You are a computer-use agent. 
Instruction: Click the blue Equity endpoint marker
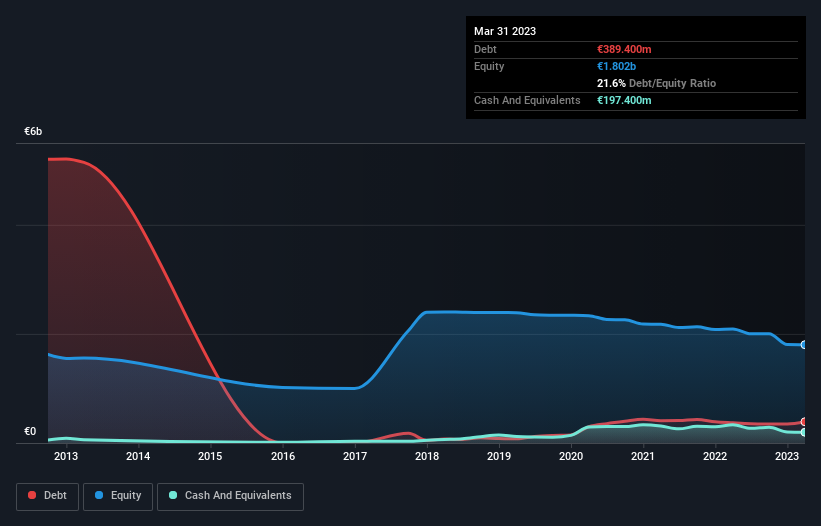coord(804,345)
